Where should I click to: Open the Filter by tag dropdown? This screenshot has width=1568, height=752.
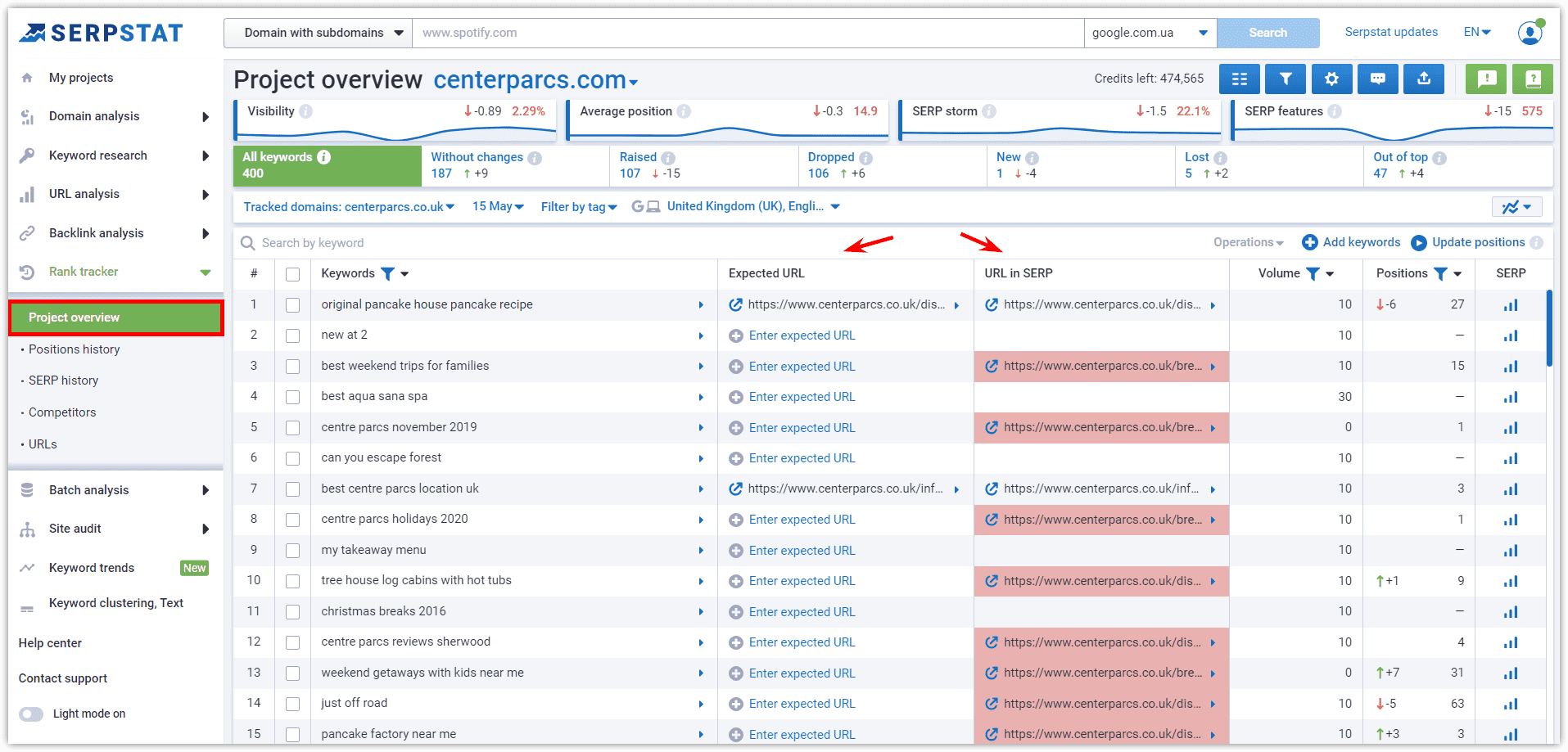click(x=579, y=207)
